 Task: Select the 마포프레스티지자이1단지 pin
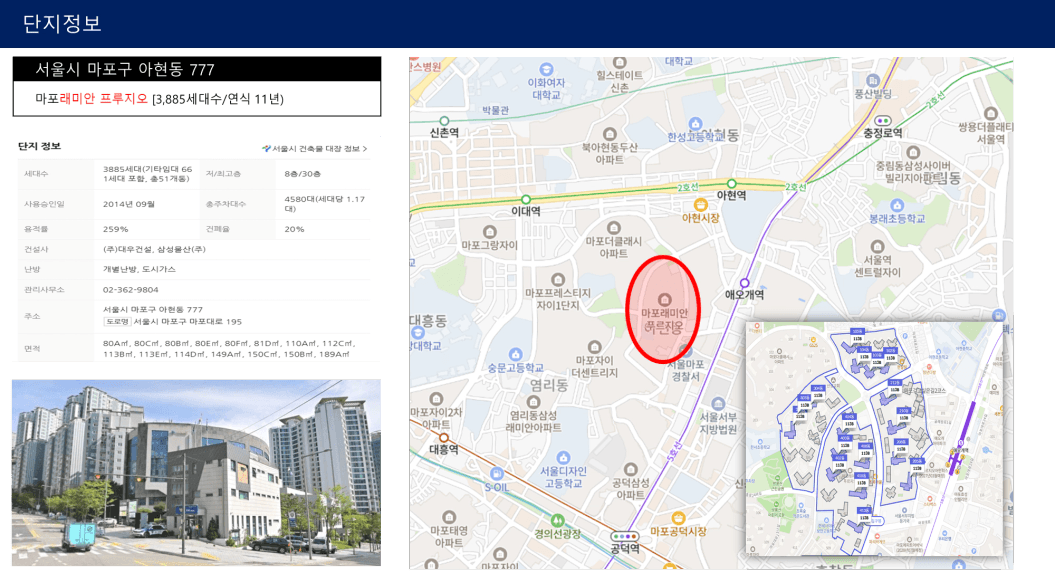558,279
